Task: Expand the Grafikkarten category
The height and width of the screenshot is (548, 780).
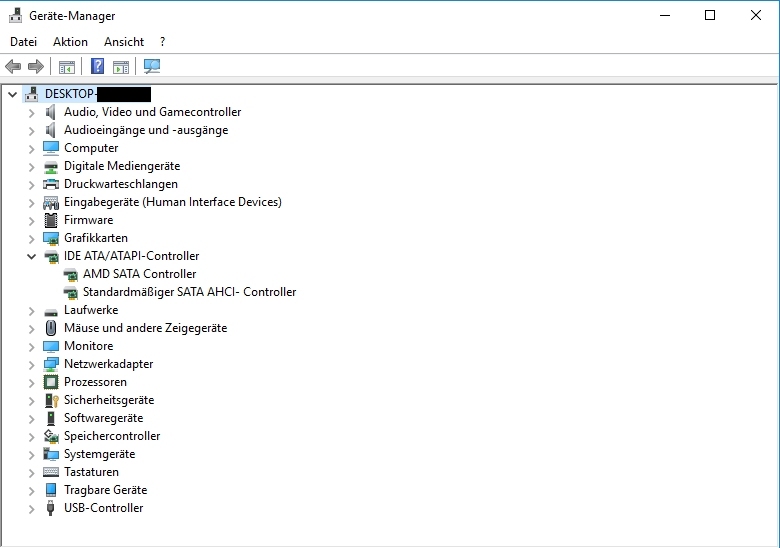Action: tap(31, 239)
